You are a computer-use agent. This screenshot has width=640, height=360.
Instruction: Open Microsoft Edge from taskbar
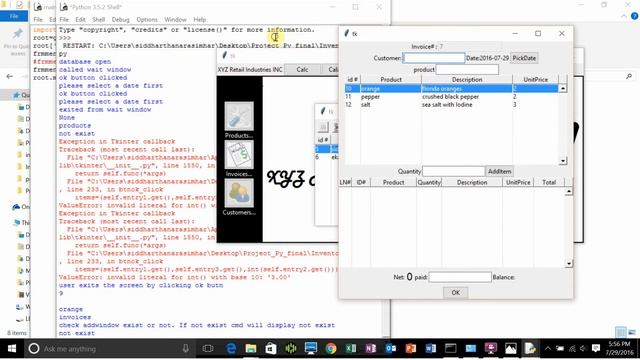point(231,349)
